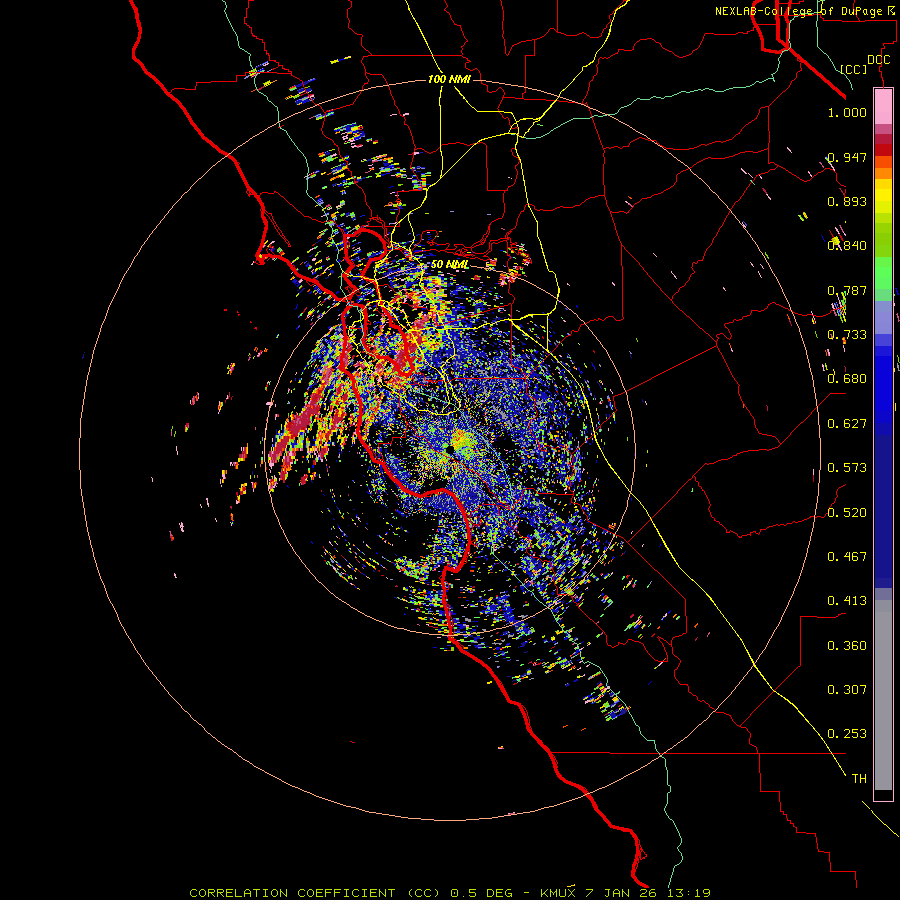Image resolution: width=900 pixels, height=900 pixels.
Task: Click the 0.573 legend value
Action: pos(847,468)
